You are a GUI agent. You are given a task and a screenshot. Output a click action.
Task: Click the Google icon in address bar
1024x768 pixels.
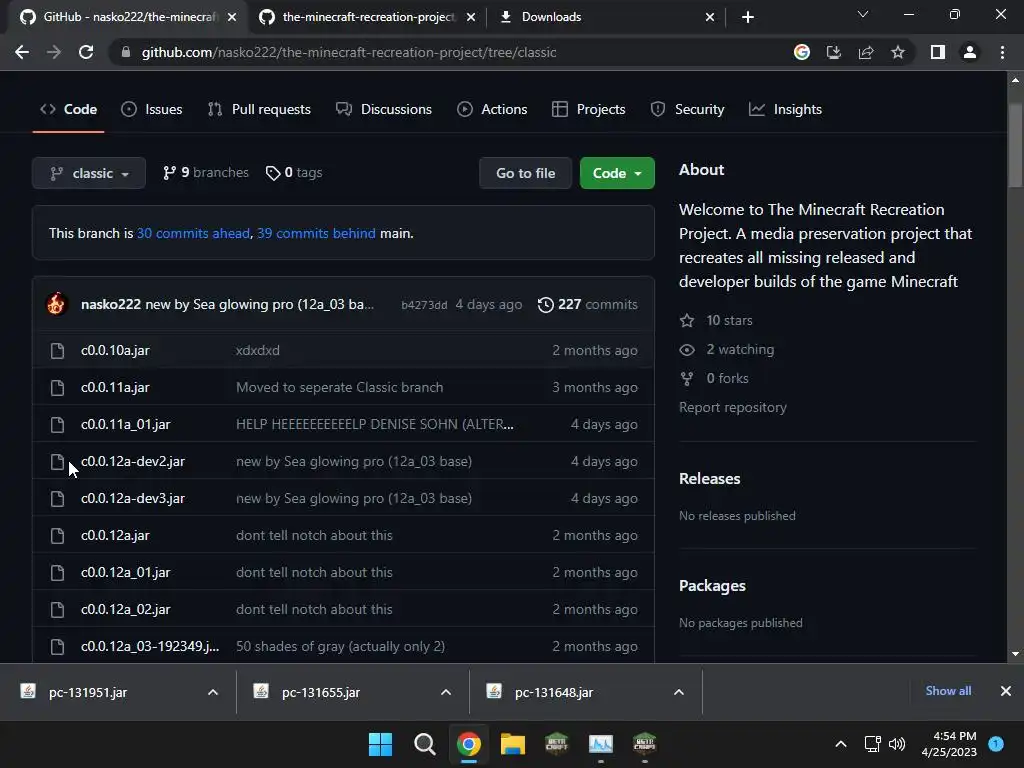click(802, 52)
